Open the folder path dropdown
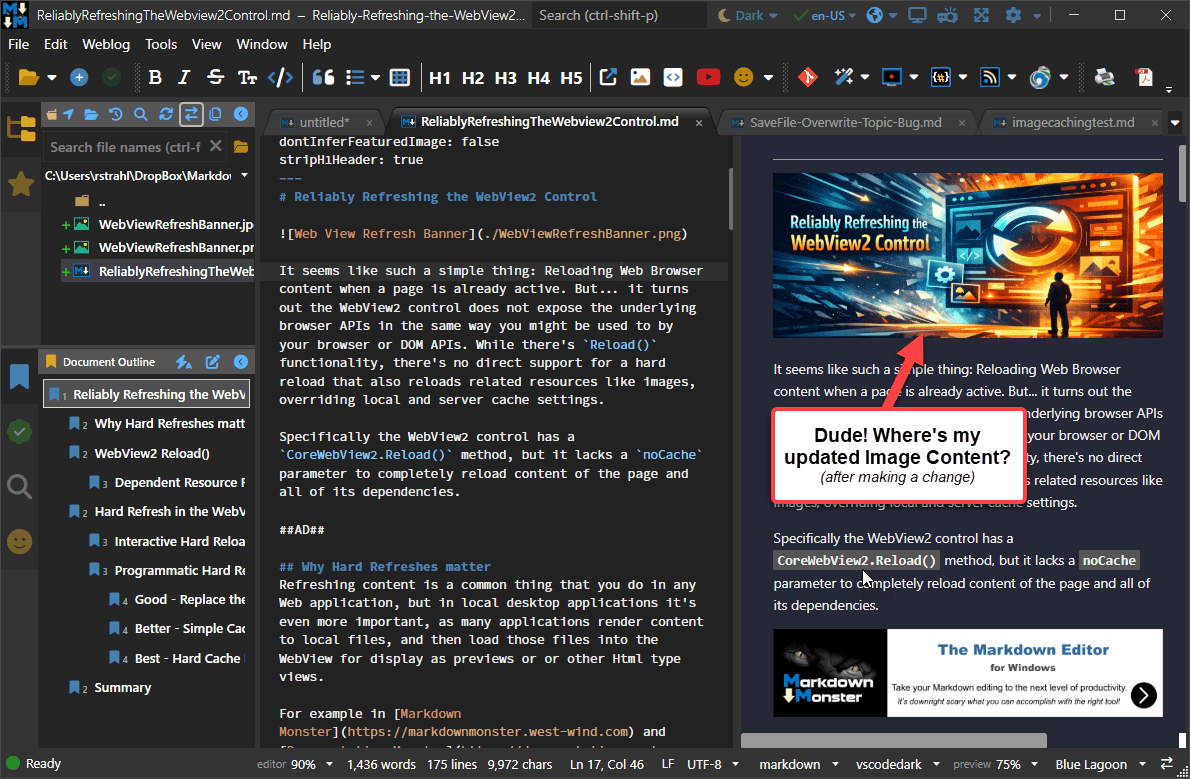This screenshot has width=1190, height=779. pos(244,175)
